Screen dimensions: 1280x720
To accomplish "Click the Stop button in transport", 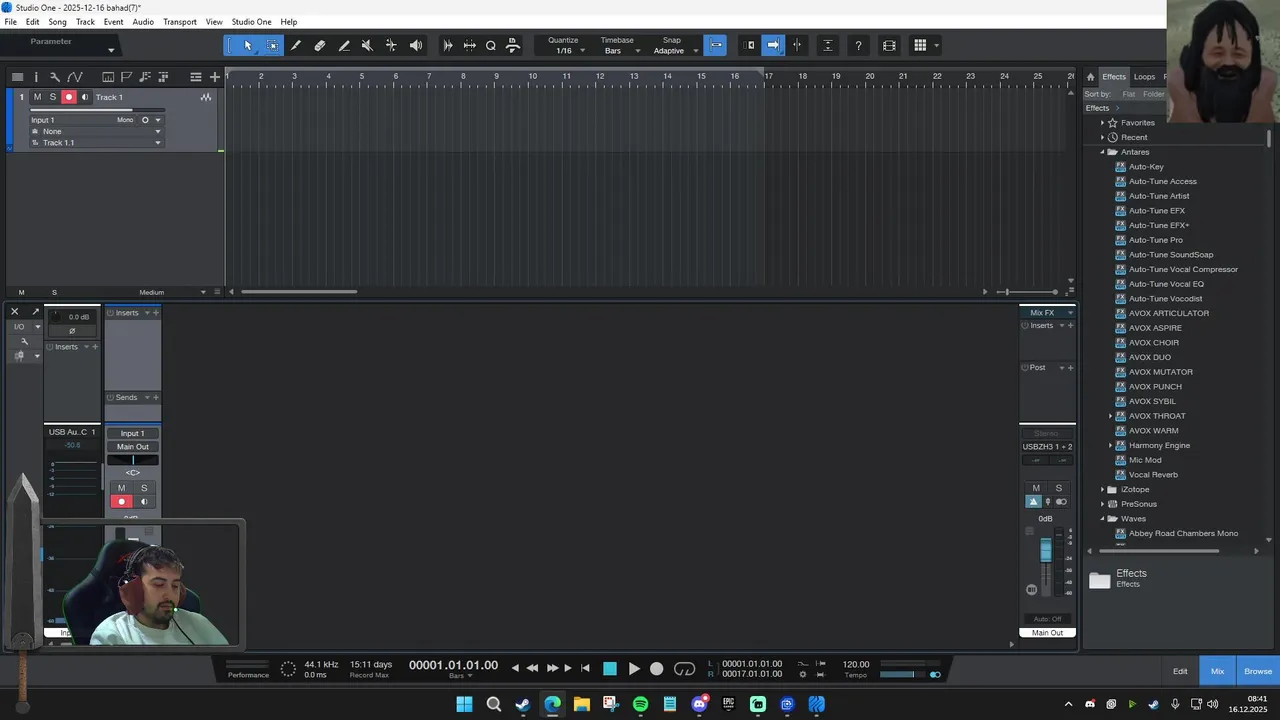I will click(610, 669).
